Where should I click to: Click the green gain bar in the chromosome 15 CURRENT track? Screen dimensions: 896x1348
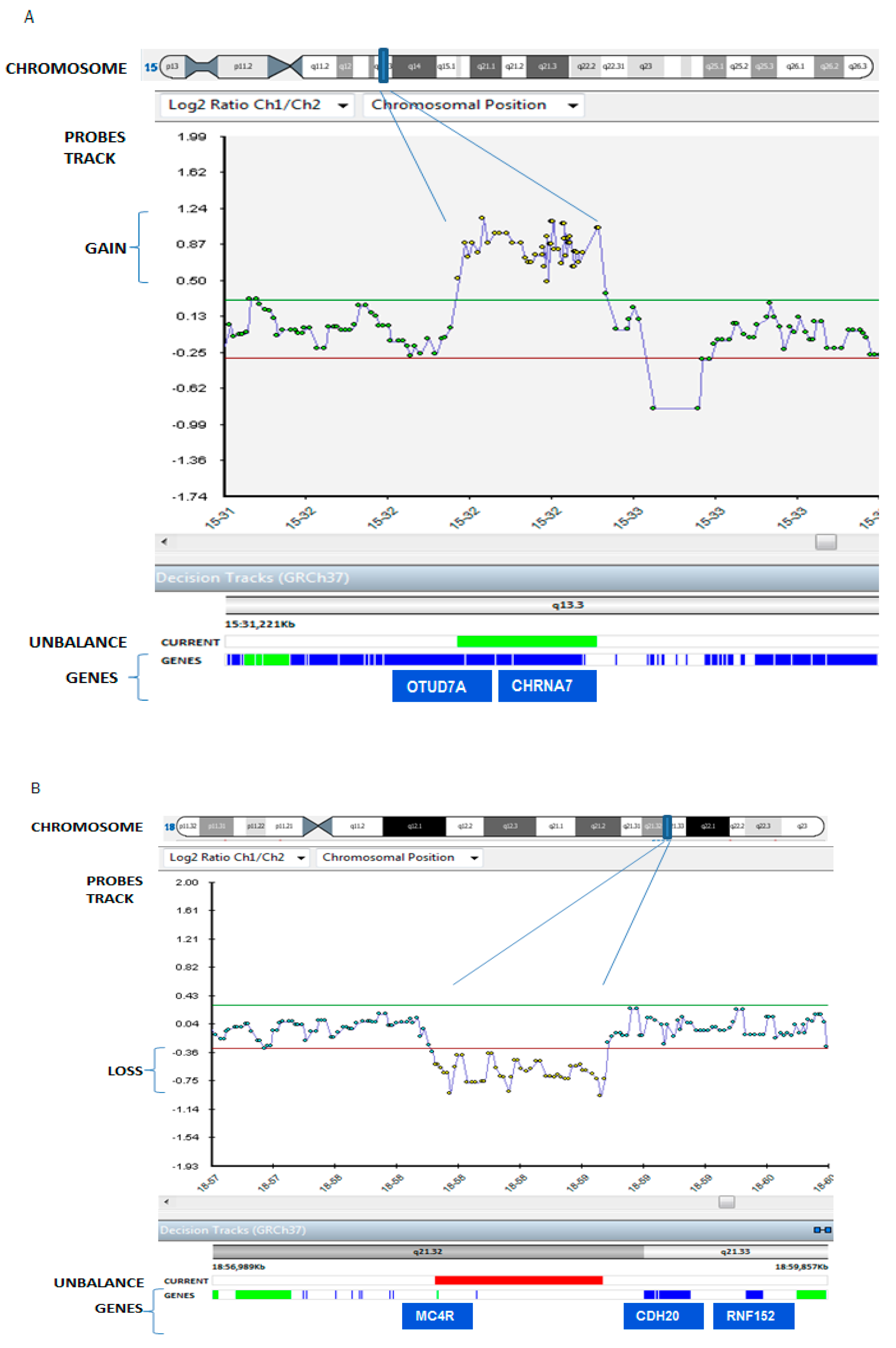526,641
